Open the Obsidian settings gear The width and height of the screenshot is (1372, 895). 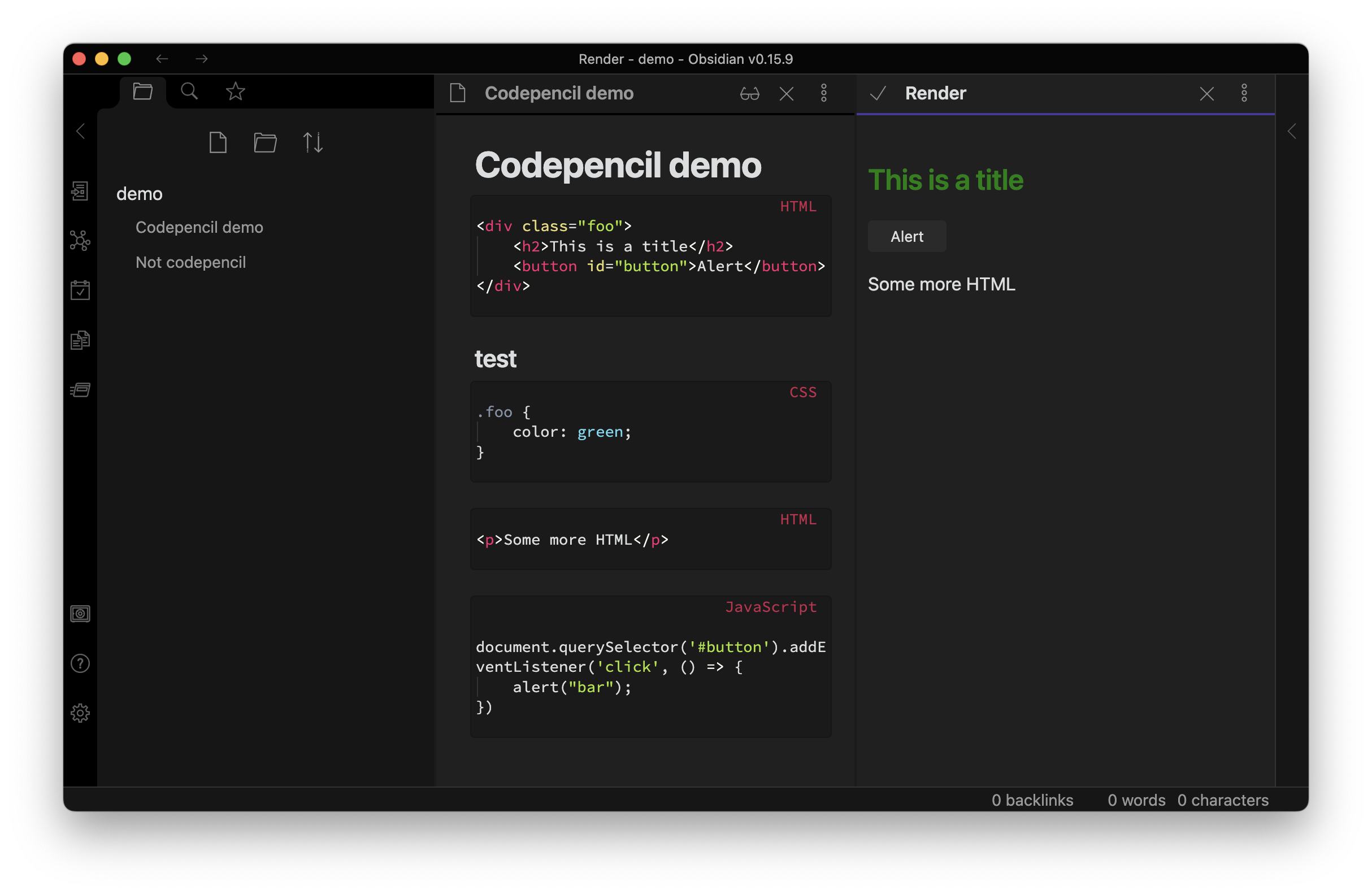click(80, 714)
